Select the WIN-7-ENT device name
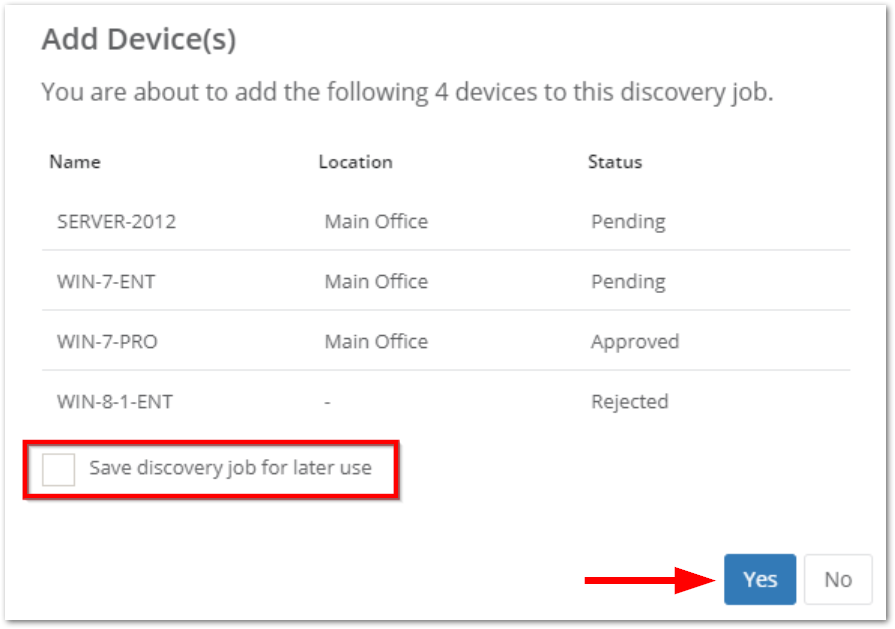This screenshot has height=629, width=895. pyautogui.click(x=106, y=281)
